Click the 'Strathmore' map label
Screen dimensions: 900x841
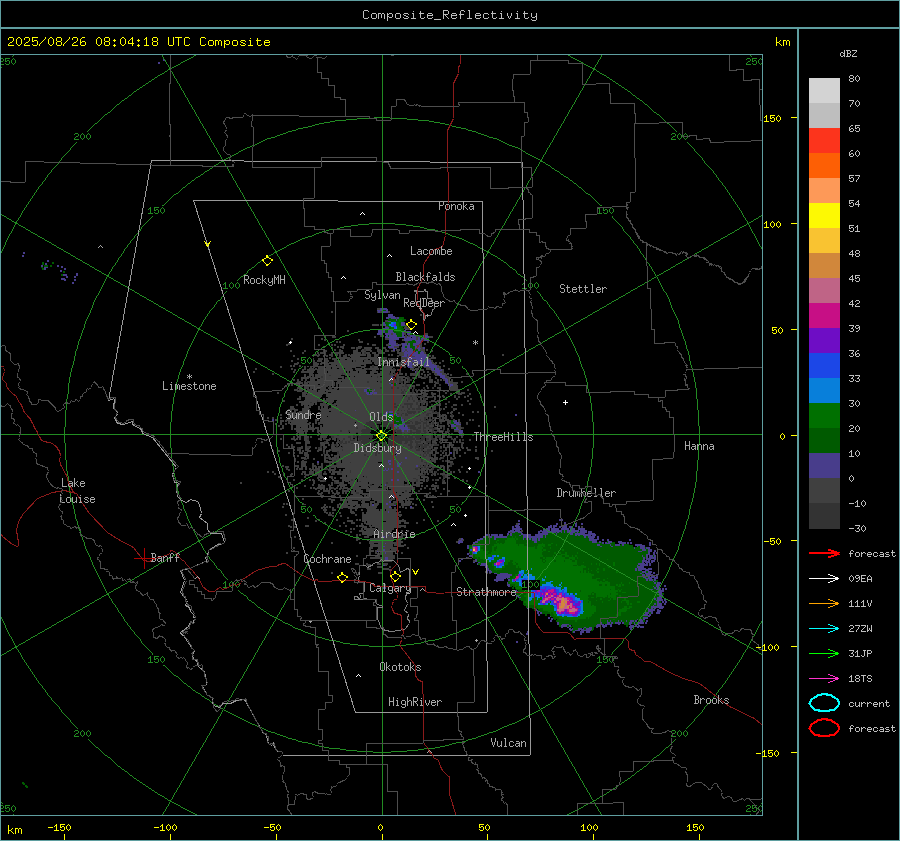pyautogui.click(x=486, y=592)
